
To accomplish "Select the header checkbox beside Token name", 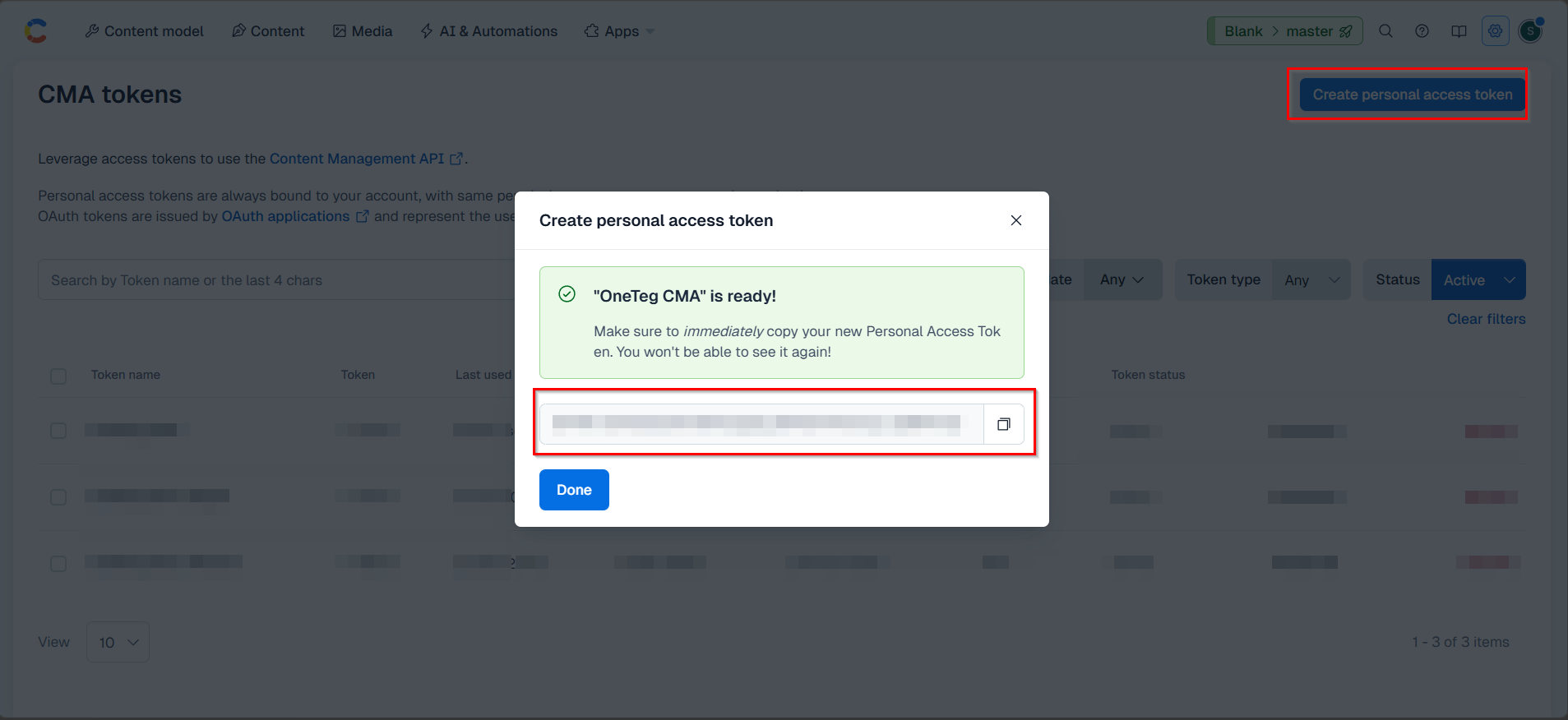I will click(58, 376).
